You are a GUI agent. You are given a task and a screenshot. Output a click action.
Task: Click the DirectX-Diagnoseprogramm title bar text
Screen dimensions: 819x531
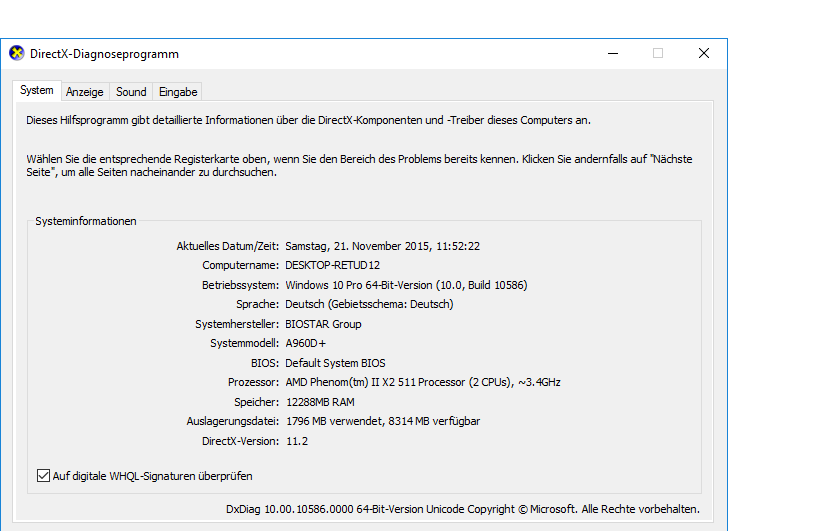click(x=104, y=54)
